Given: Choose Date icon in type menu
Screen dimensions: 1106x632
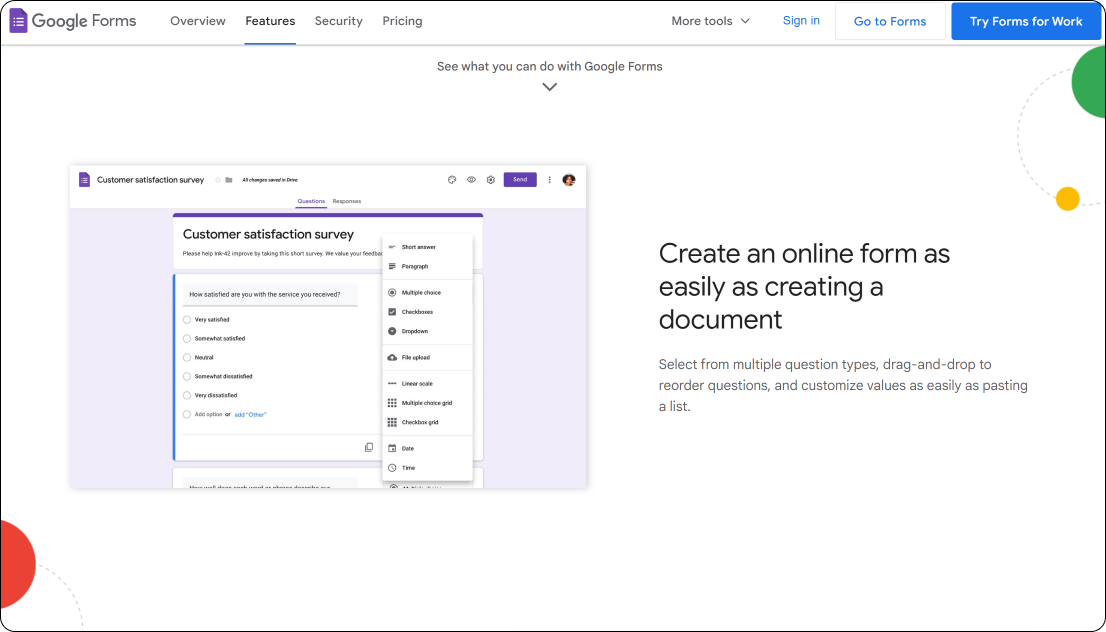Looking at the screenshot, I should 392,449.
